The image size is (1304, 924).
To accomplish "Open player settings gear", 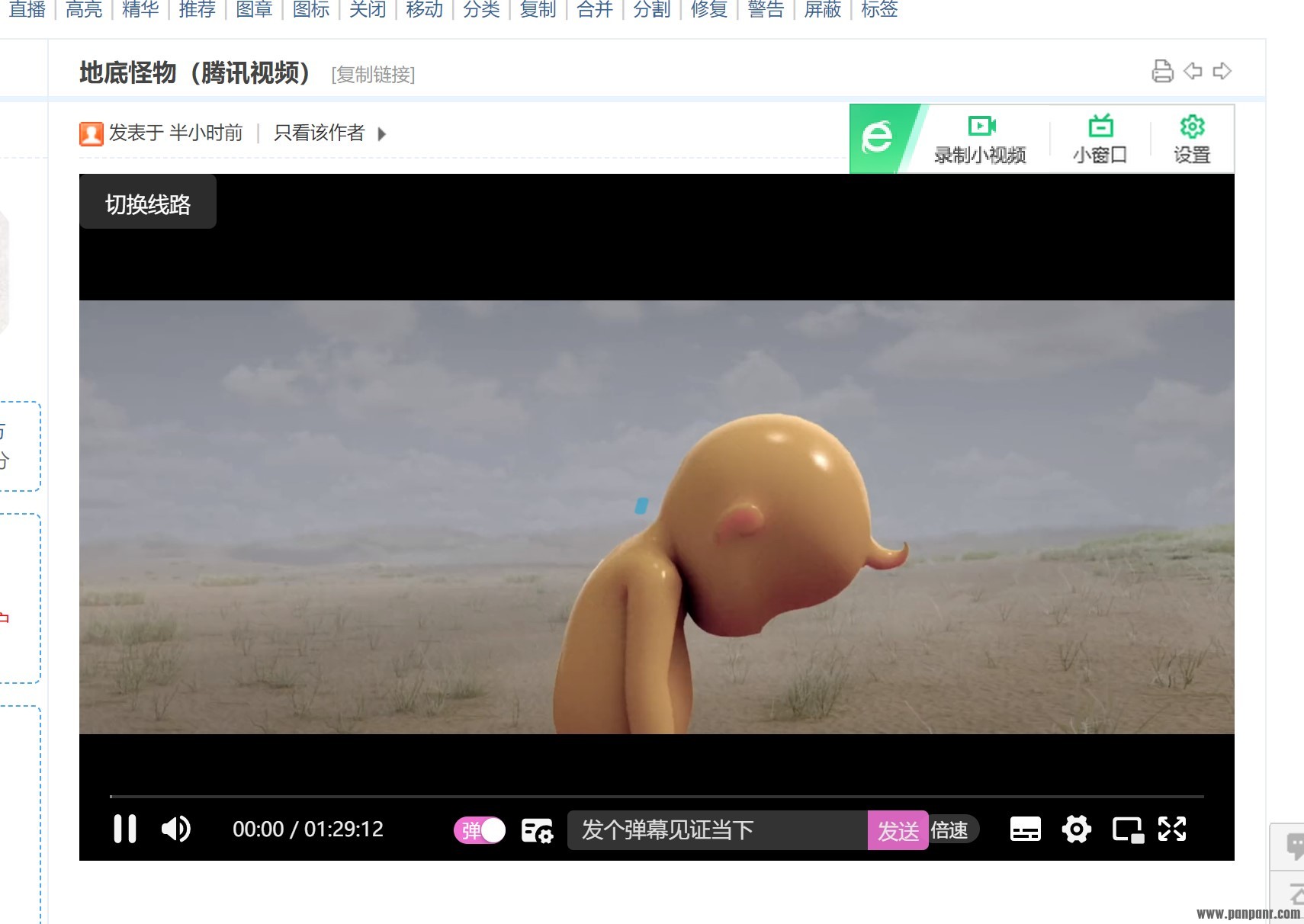I will point(1076,829).
